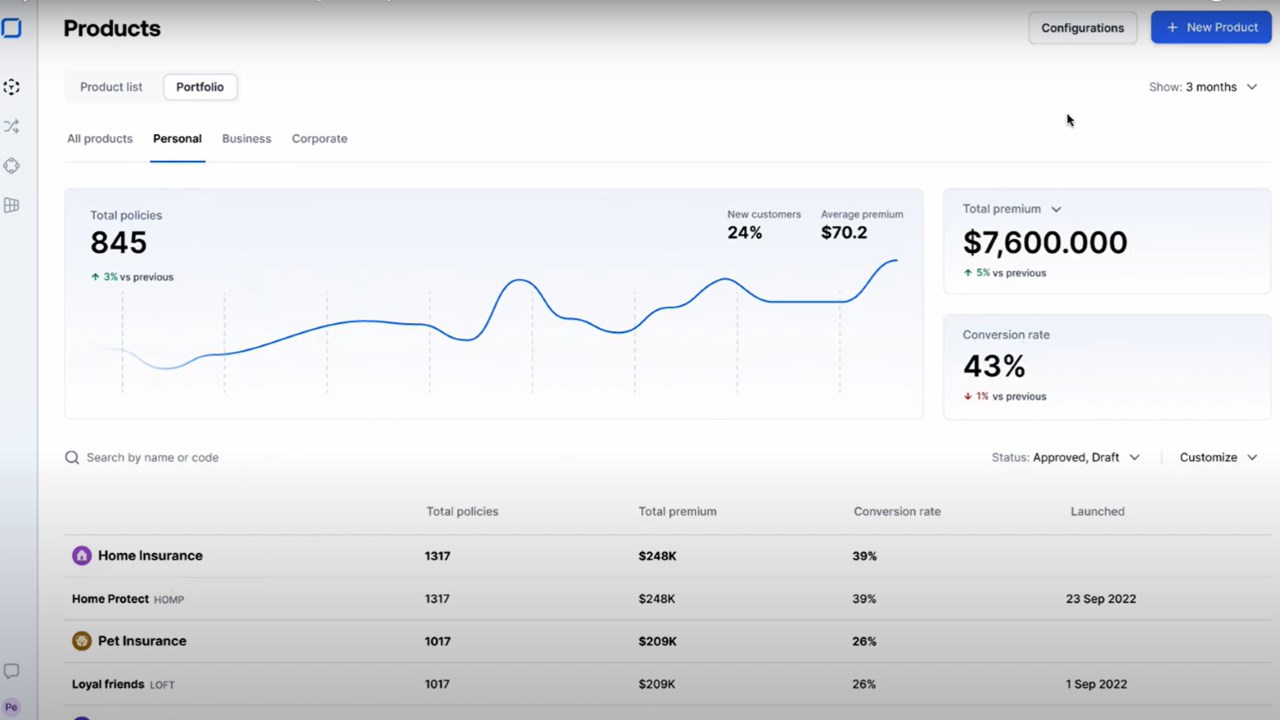
Task: Click the purple Home Insurance icon
Action: point(82,556)
